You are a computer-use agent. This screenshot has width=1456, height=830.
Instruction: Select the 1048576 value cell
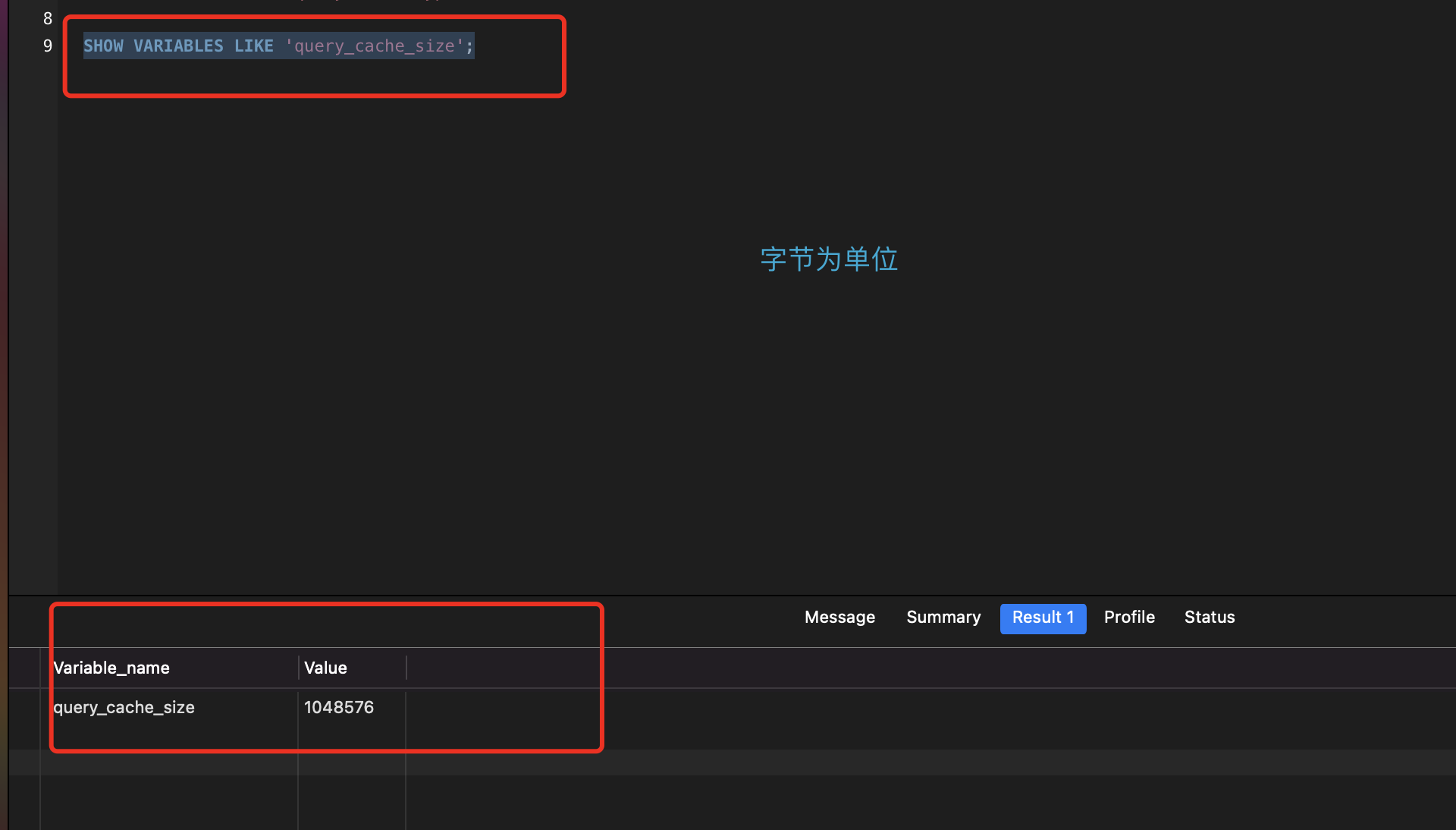[339, 708]
